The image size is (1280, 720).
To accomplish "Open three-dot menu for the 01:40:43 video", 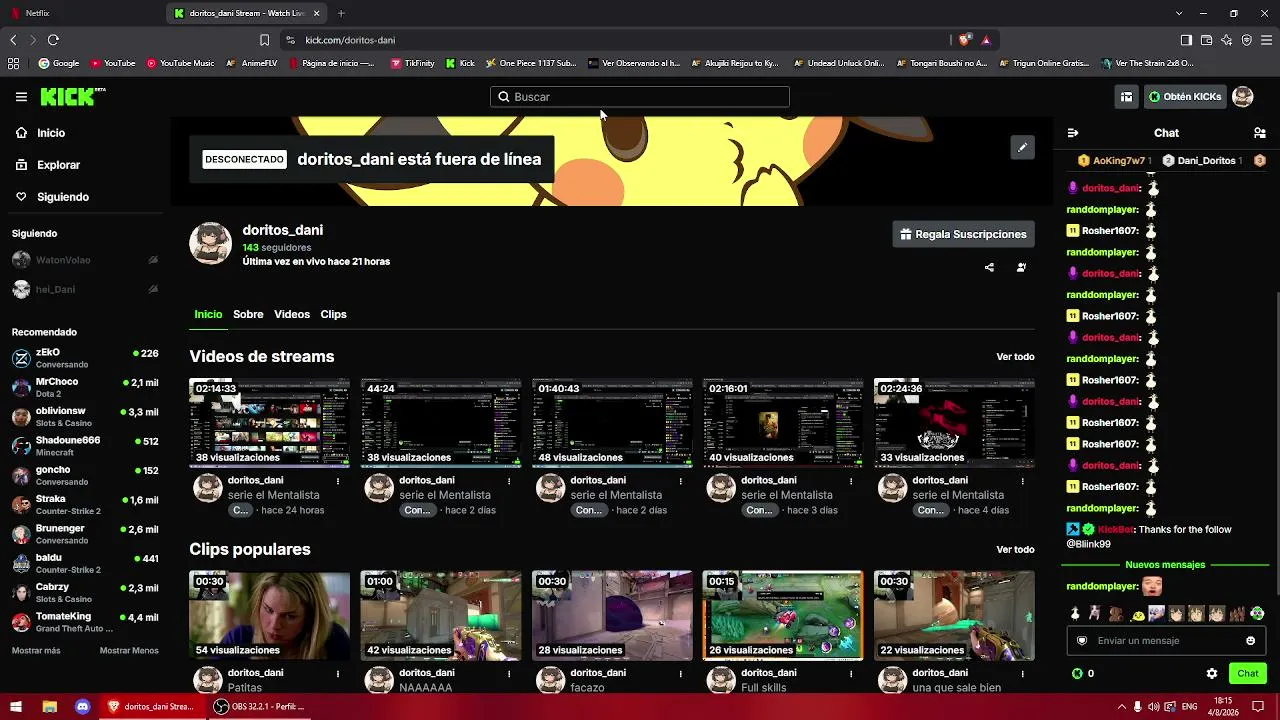I will (x=680, y=481).
